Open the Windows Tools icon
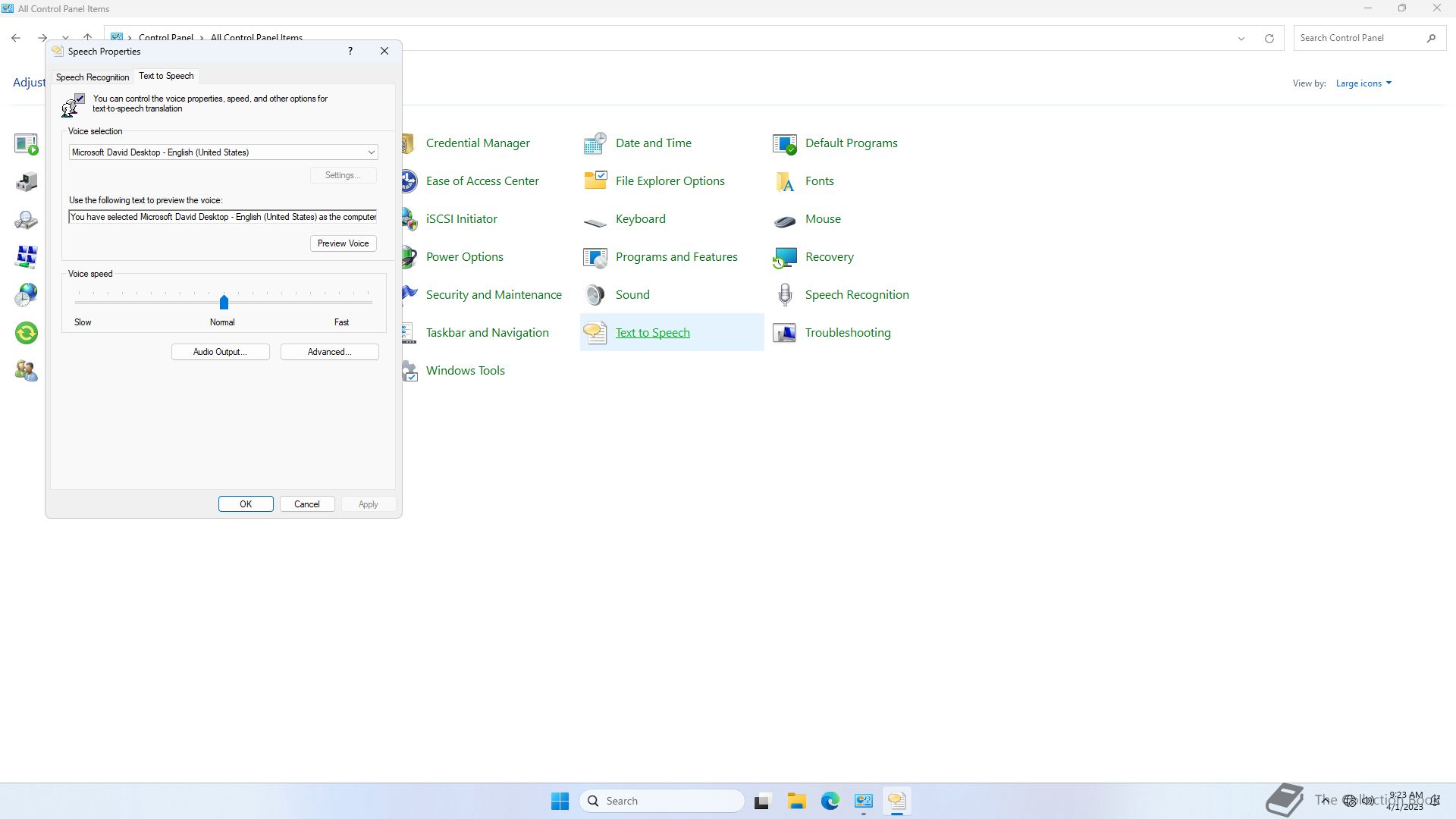The image size is (1456, 819). (409, 370)
